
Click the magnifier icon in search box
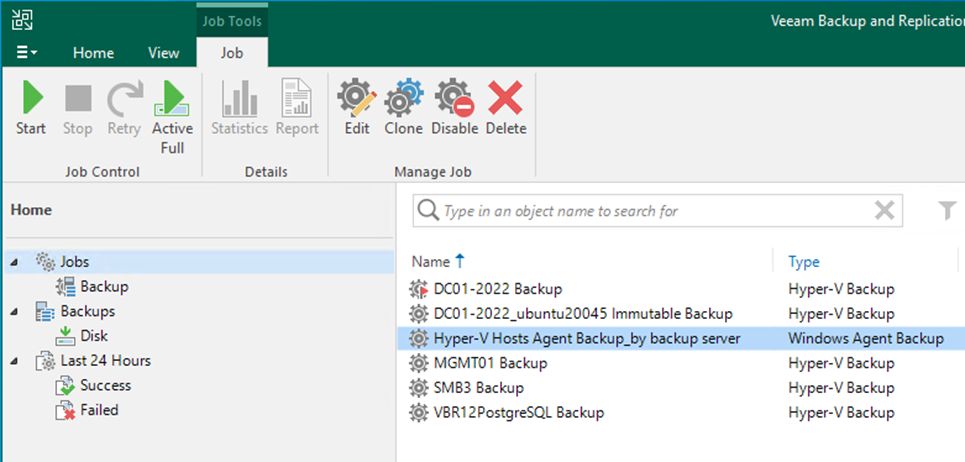click(428, 211)
